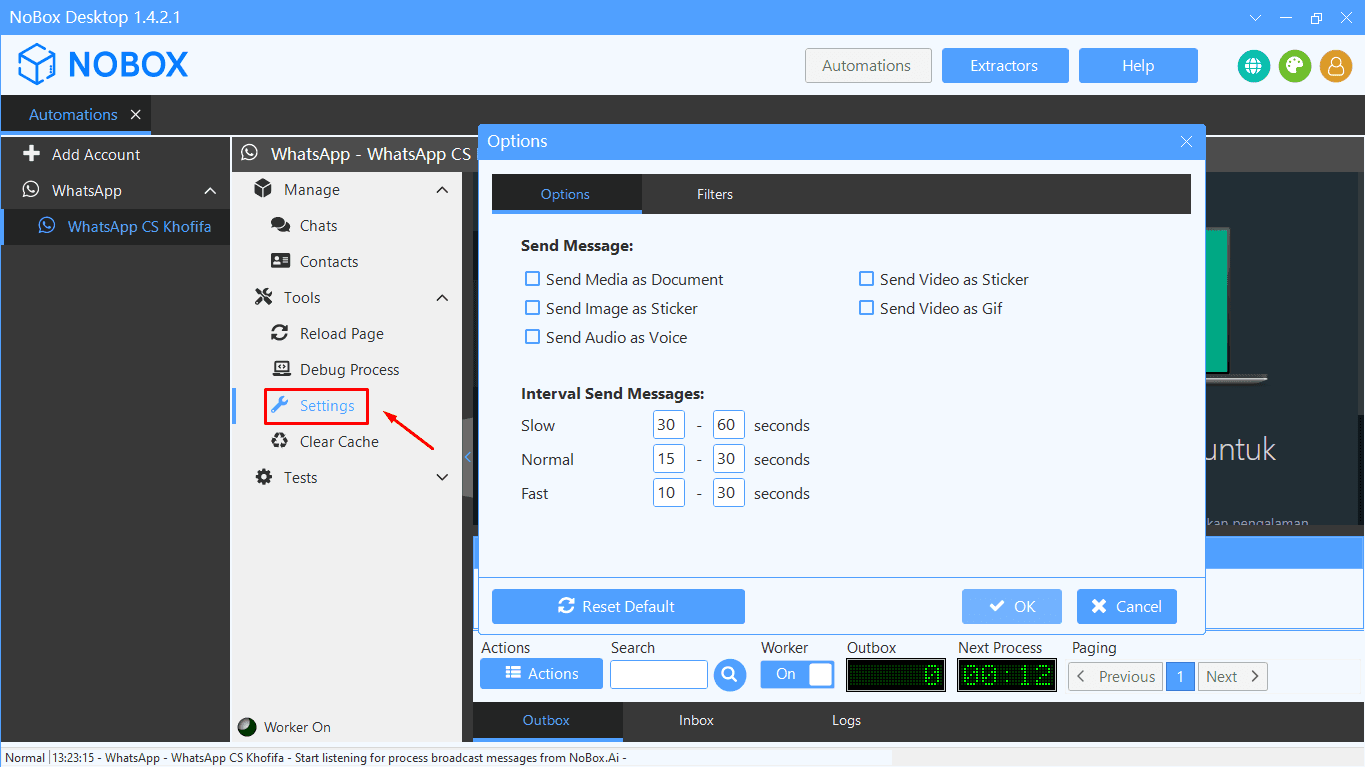Click the Reset Default button
Image resolution: width=1365 pixels, height=767 pixels.
pos(618,607)
